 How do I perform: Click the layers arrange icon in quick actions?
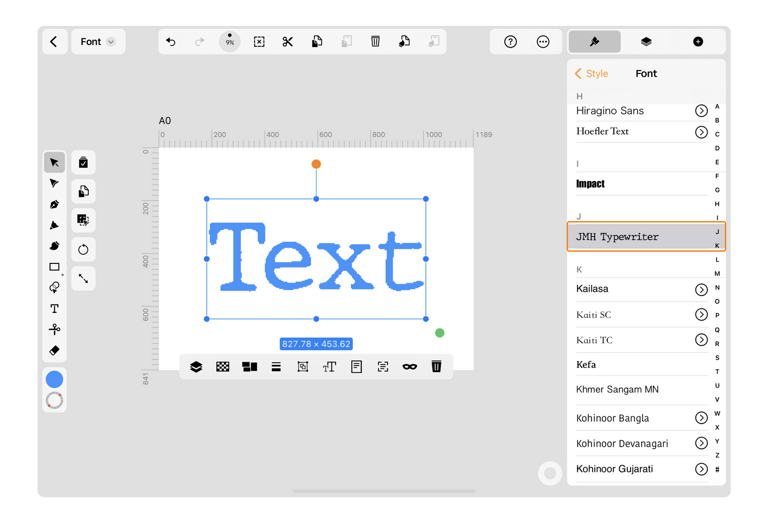click(x=196, y=366)
